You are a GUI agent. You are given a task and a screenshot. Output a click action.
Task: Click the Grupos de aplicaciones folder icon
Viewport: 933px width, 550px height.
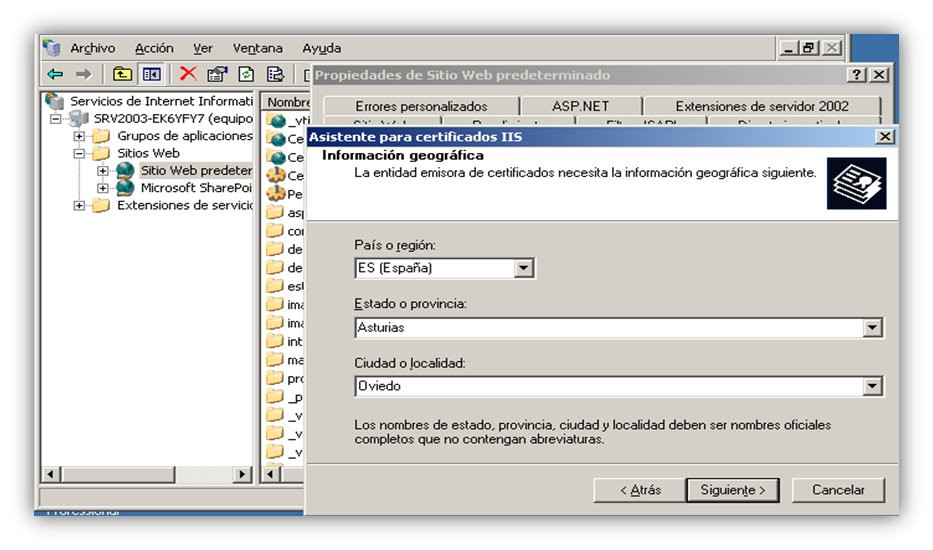tap(101, 136)
